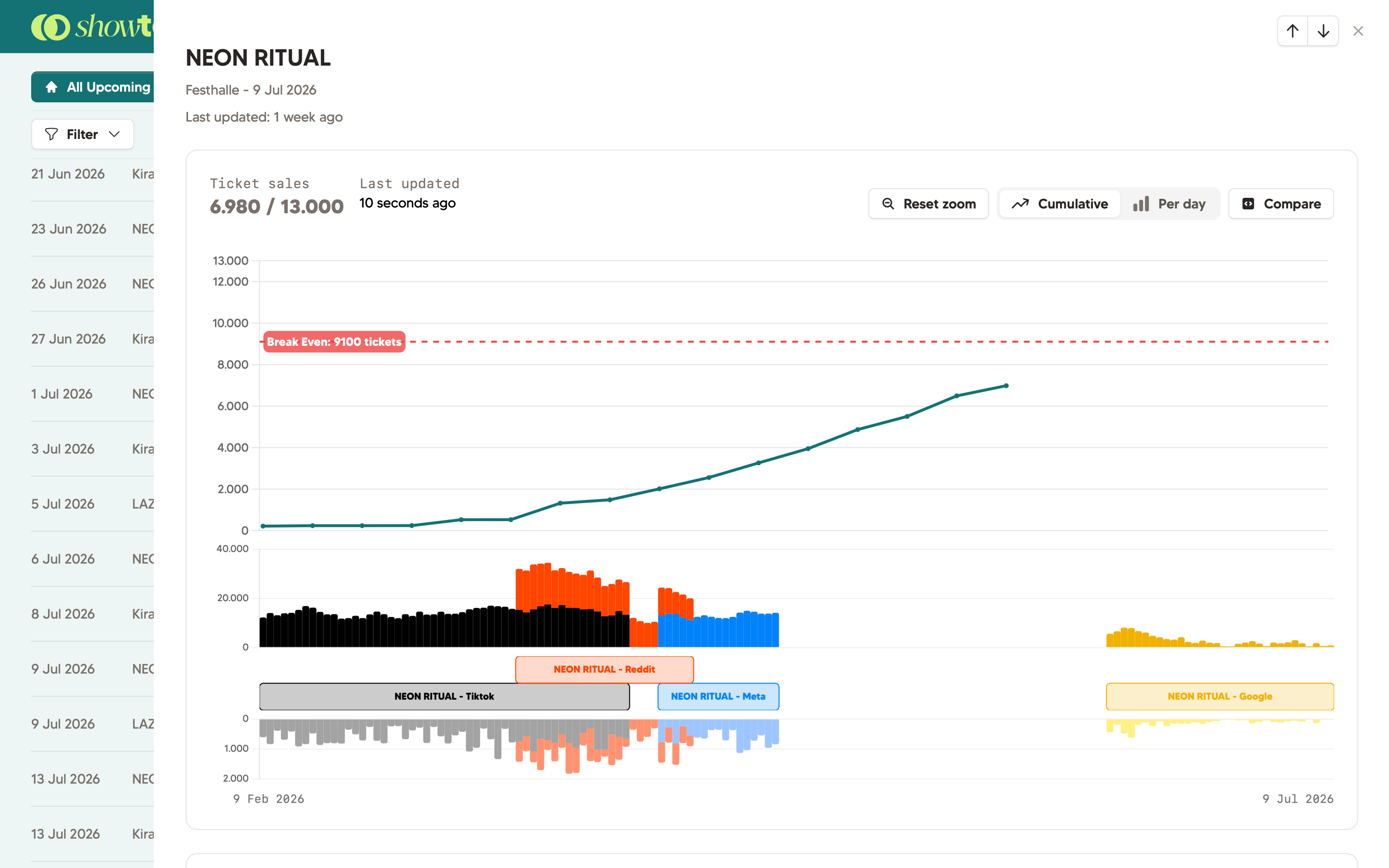Viewport: 1389px width, 868px height.
Task: Open the 21 Jun 2026 event row
Action: 92,174
